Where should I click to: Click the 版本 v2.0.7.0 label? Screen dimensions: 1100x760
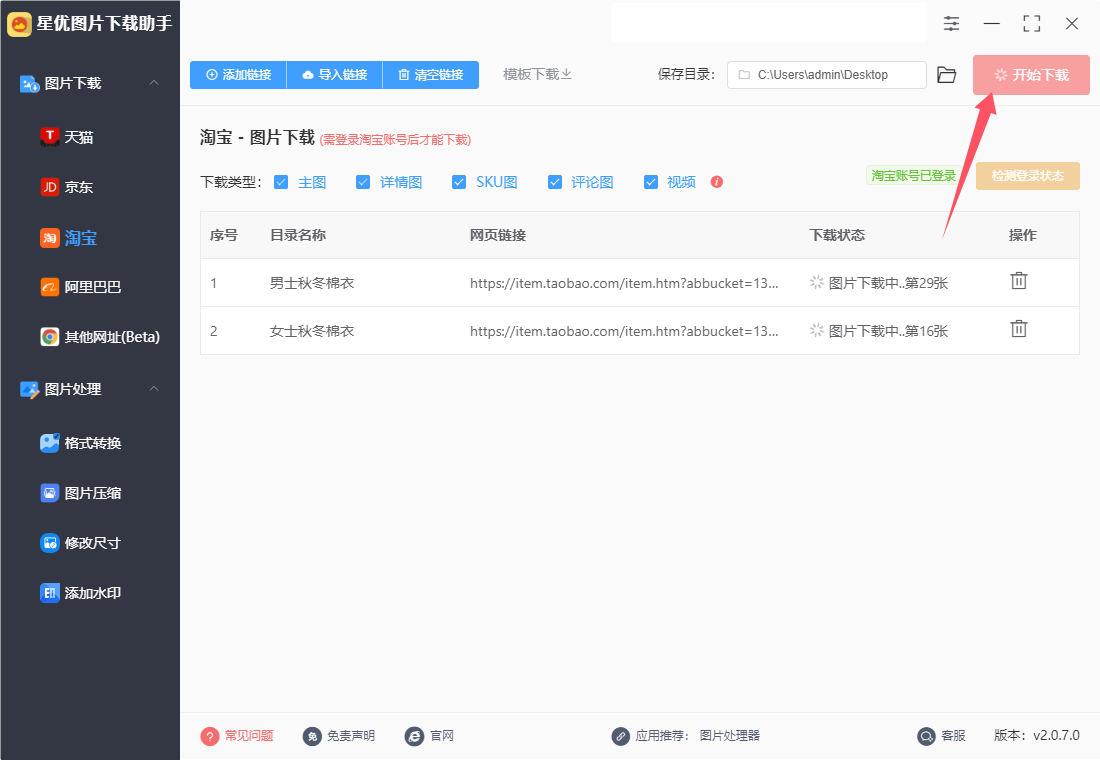(1037, 735)
